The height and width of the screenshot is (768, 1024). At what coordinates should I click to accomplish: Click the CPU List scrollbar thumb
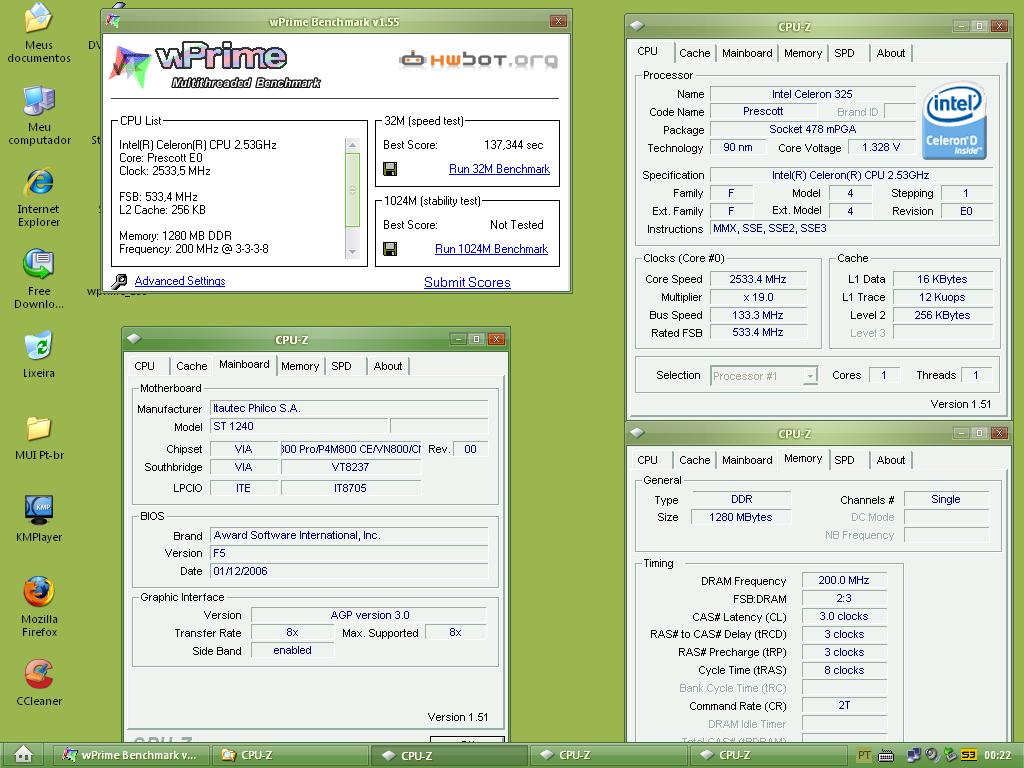pyautogui.click(x=352, y=190)
